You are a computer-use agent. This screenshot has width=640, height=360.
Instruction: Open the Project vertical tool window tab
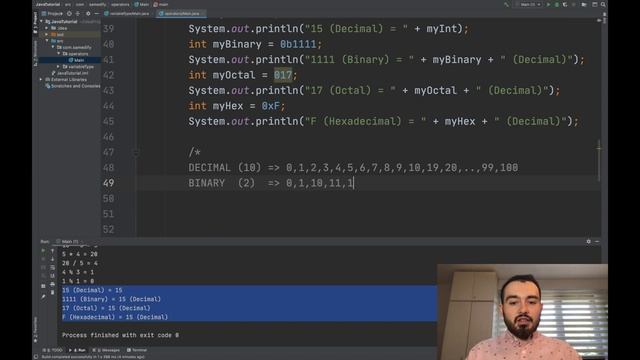pyautogui.click(x=36, y=22)
